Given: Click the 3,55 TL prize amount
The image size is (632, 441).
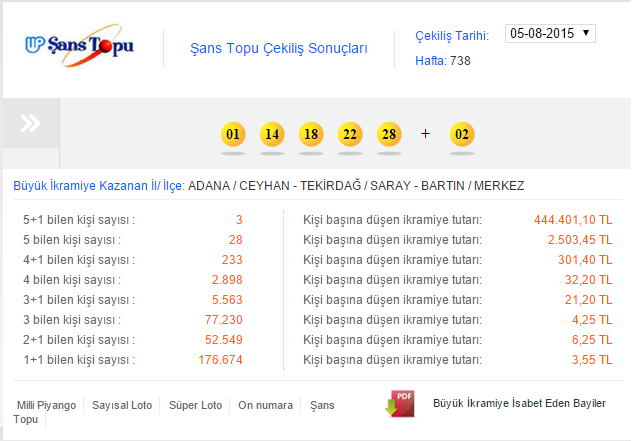Looking at the screenshot, I should (x=592, y=360).
